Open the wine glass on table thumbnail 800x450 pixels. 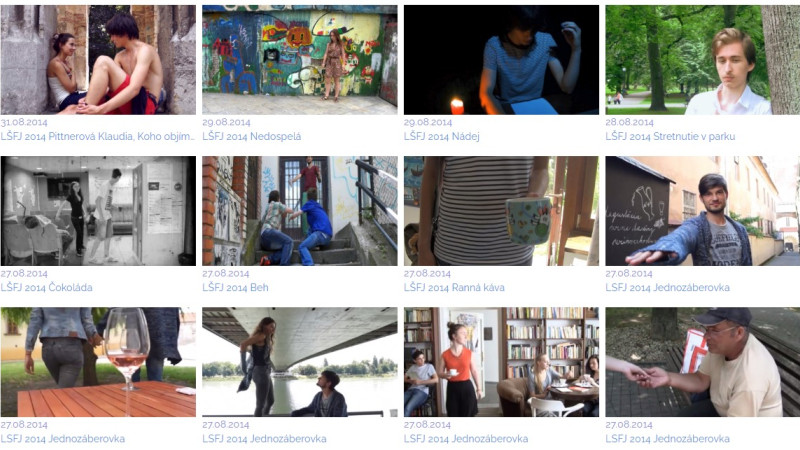coord(98,362)
